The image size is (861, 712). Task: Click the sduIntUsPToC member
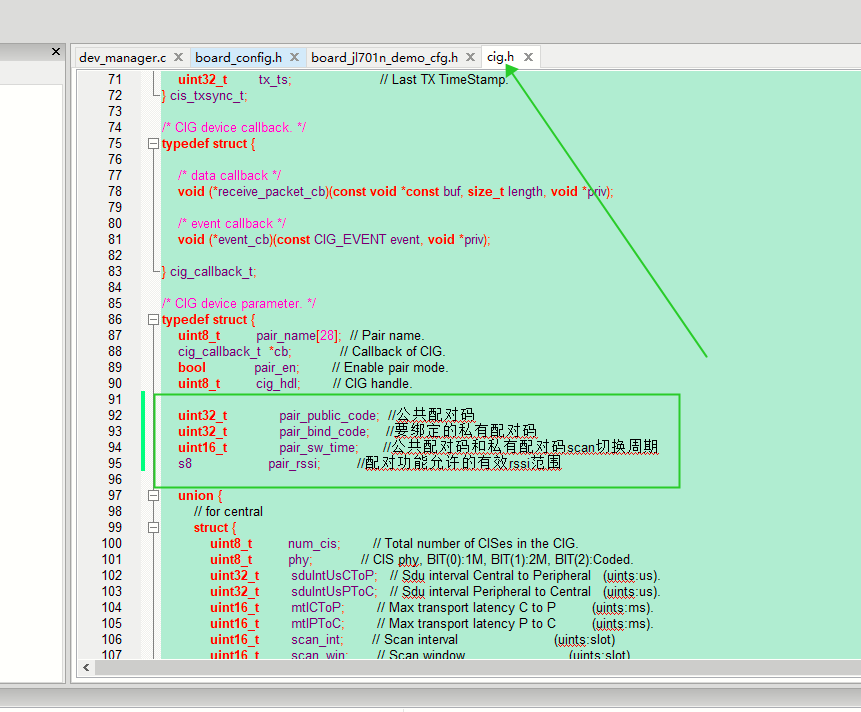(334, 592)
